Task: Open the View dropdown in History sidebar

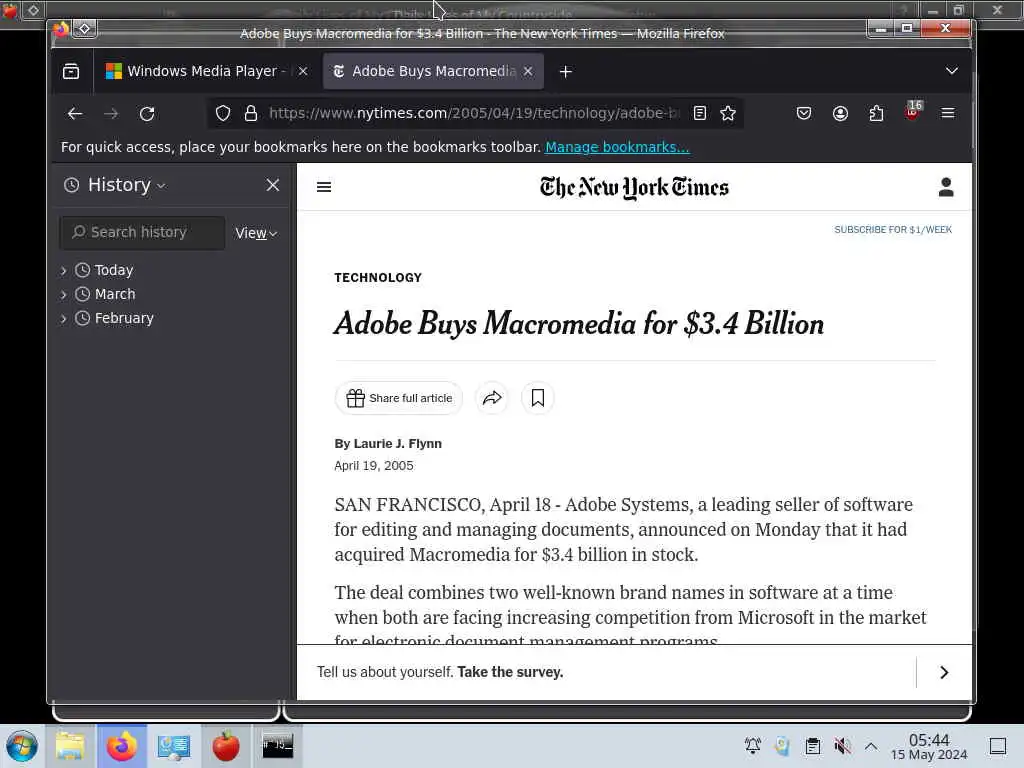Action: pyautogui.click(x=256, y=233)
